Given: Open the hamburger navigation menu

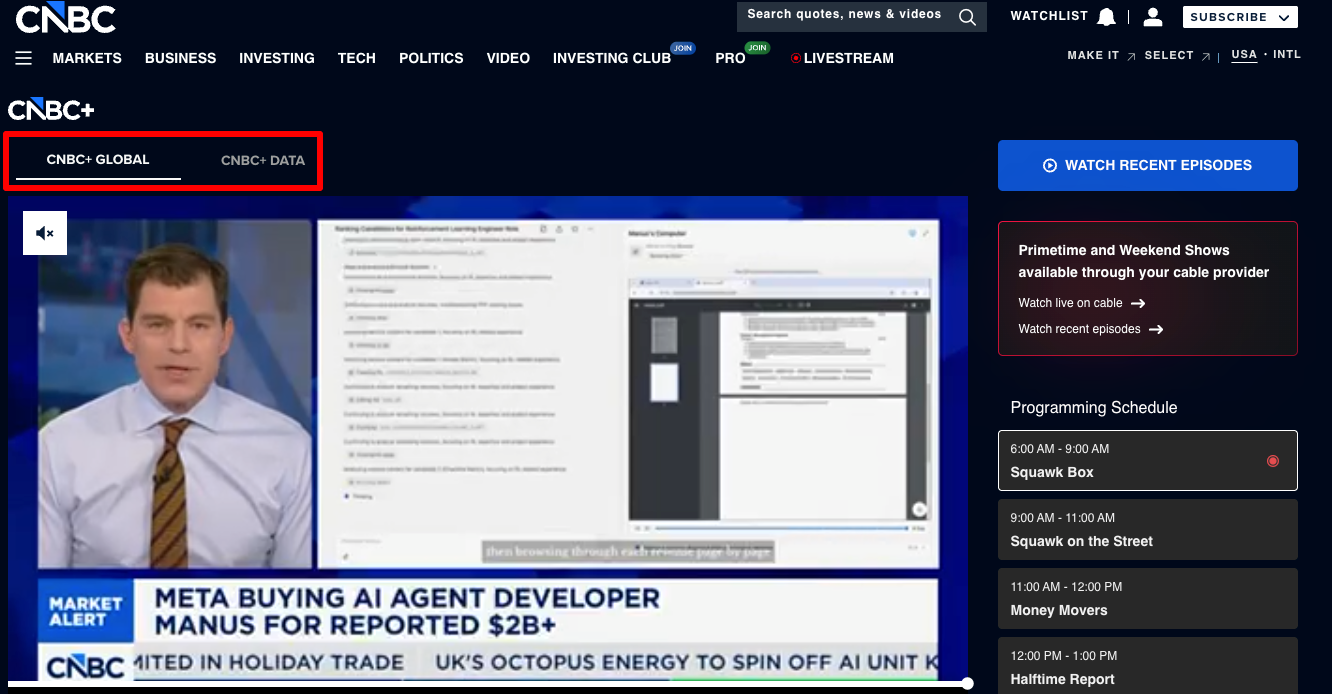Looking at the screenshot, I should click(23, 58).
